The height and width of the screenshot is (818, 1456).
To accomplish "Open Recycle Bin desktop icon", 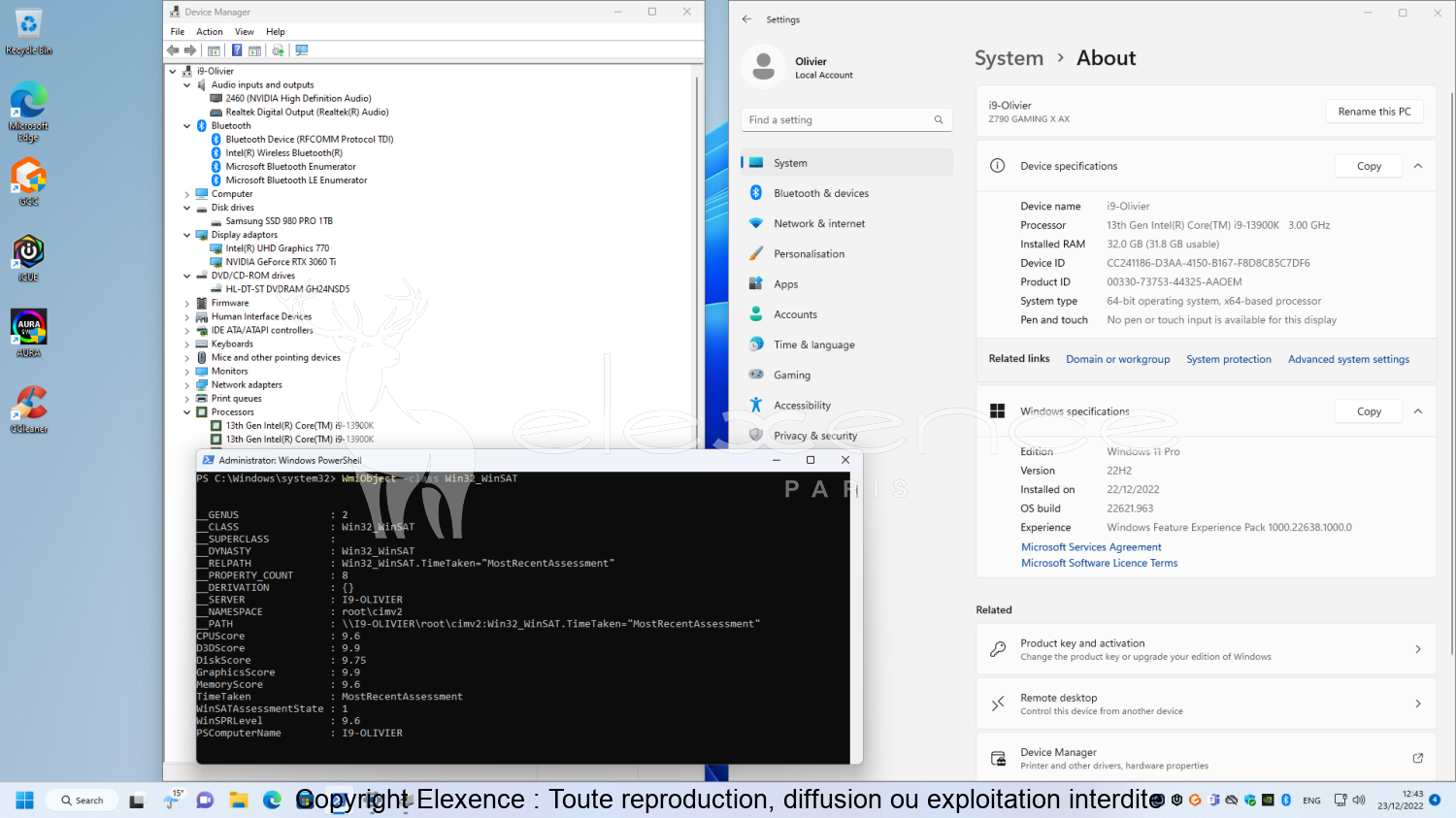I will tap(29, 32).
